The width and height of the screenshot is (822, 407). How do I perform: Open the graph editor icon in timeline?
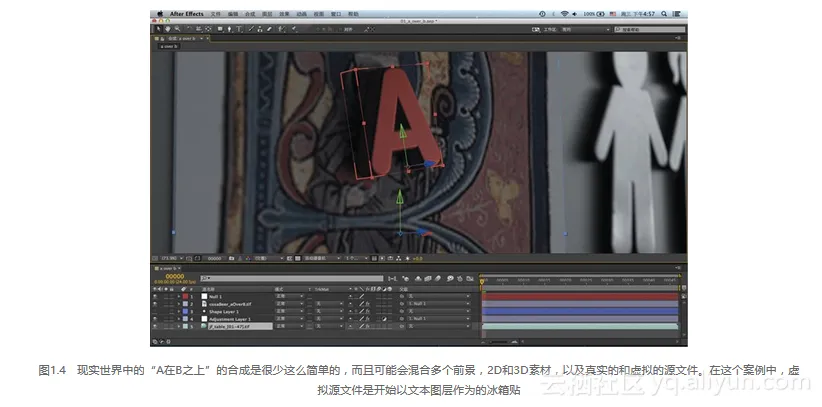coord(470,279)
